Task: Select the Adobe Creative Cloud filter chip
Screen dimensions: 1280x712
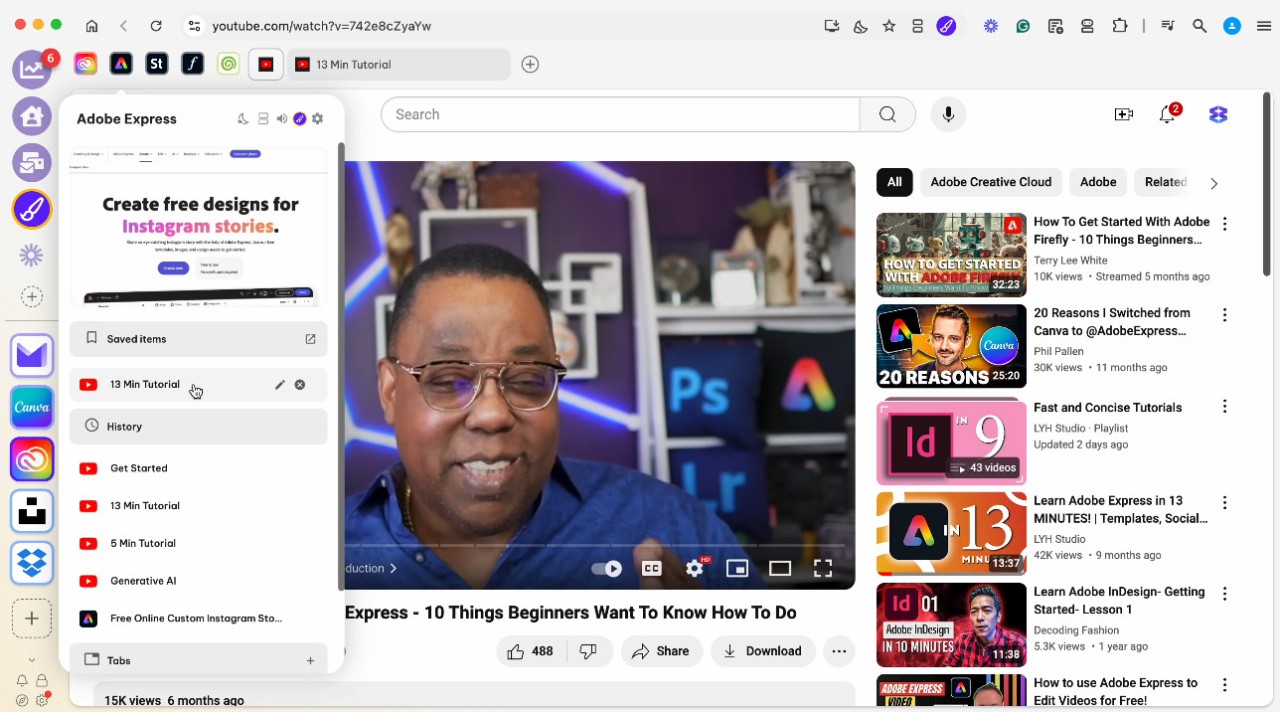Action: (990, 182)
